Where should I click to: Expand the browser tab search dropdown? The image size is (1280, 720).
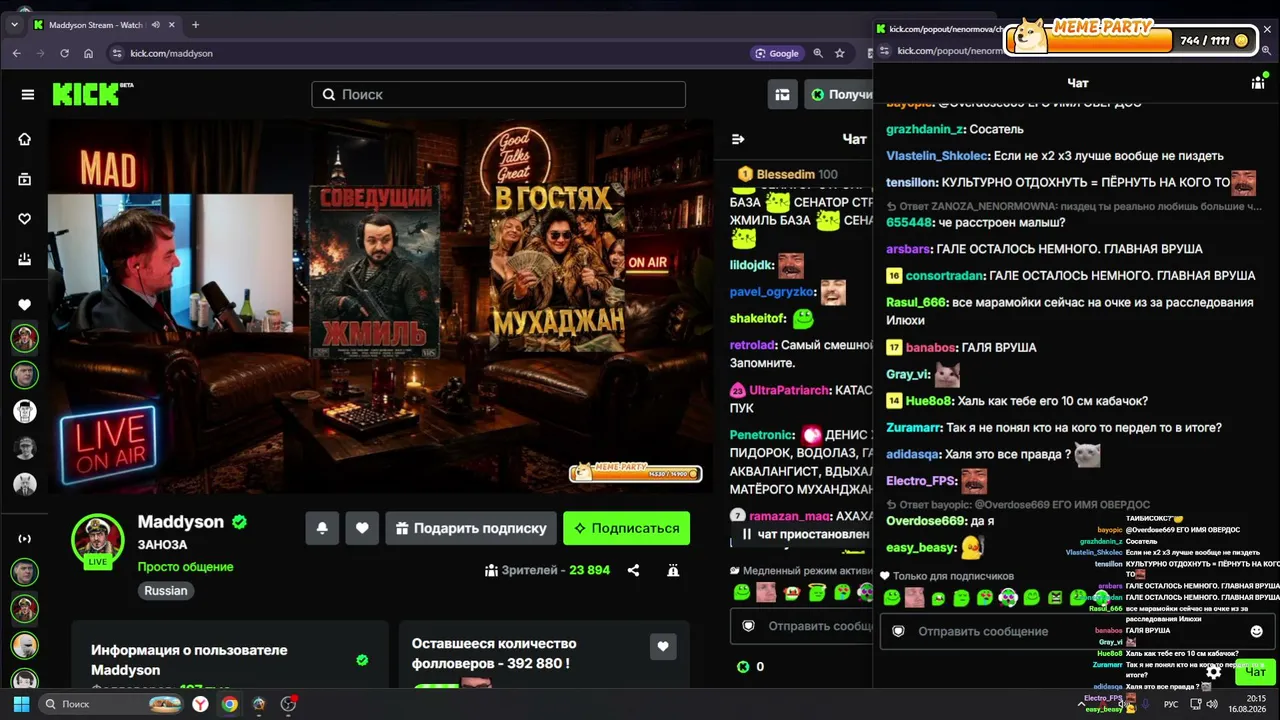coord(14,25)
